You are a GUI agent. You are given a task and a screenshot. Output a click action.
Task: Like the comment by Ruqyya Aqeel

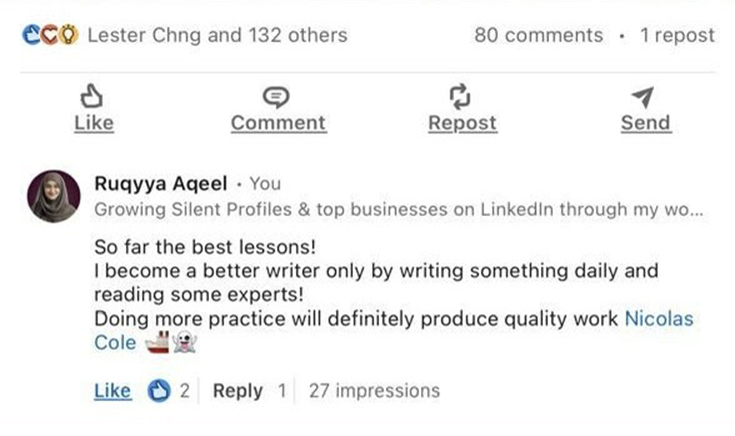[112, 391]
